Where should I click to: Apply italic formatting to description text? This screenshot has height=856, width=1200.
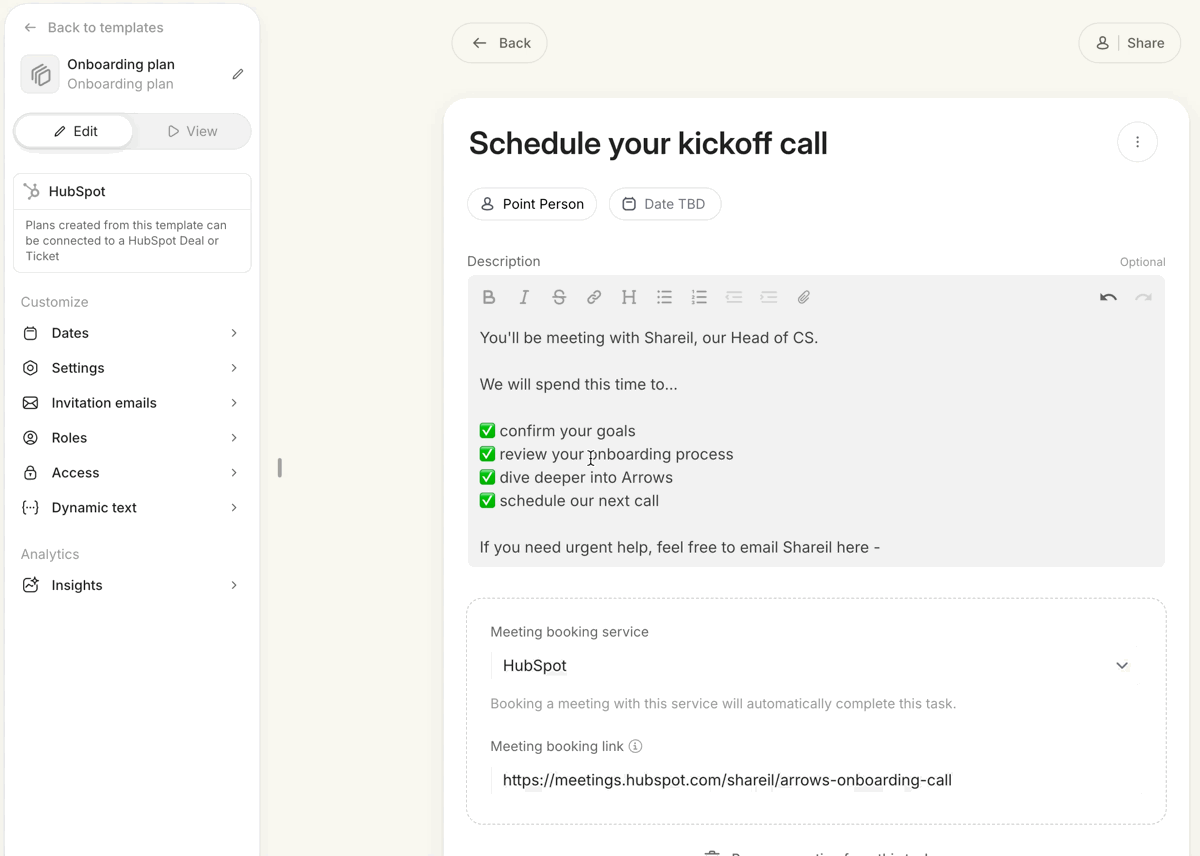point(524,297)
